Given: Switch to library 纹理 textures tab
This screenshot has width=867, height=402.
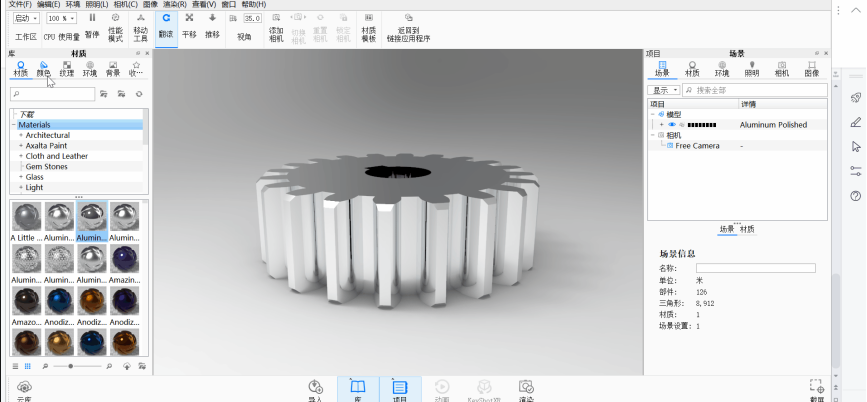Looking at the screenshot, I should pyautogui.click(x=67, y=69).
